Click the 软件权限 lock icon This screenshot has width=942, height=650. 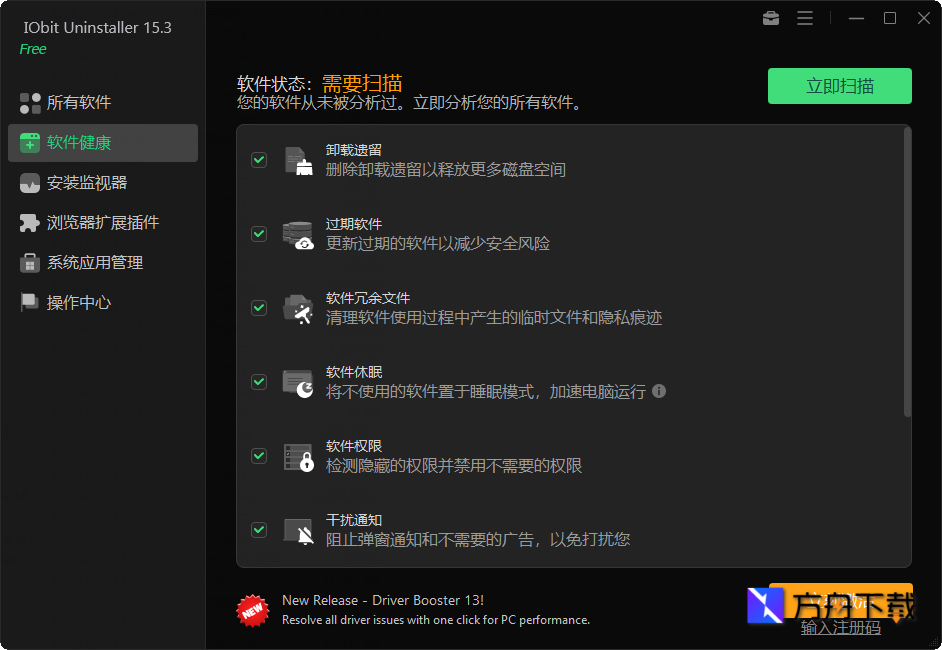(298, 455)
